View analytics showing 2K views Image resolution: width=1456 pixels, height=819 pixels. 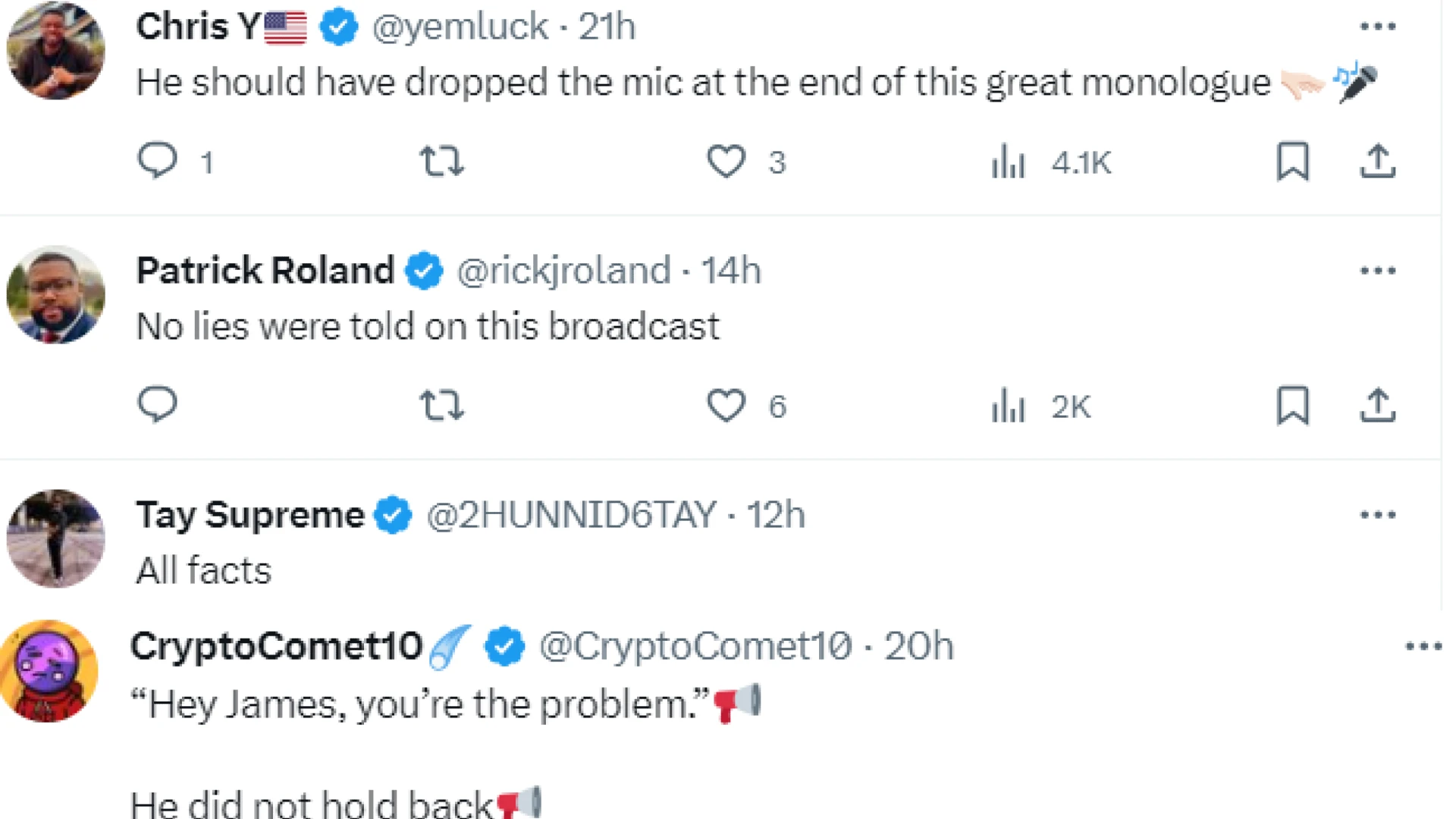[1040, 406]
